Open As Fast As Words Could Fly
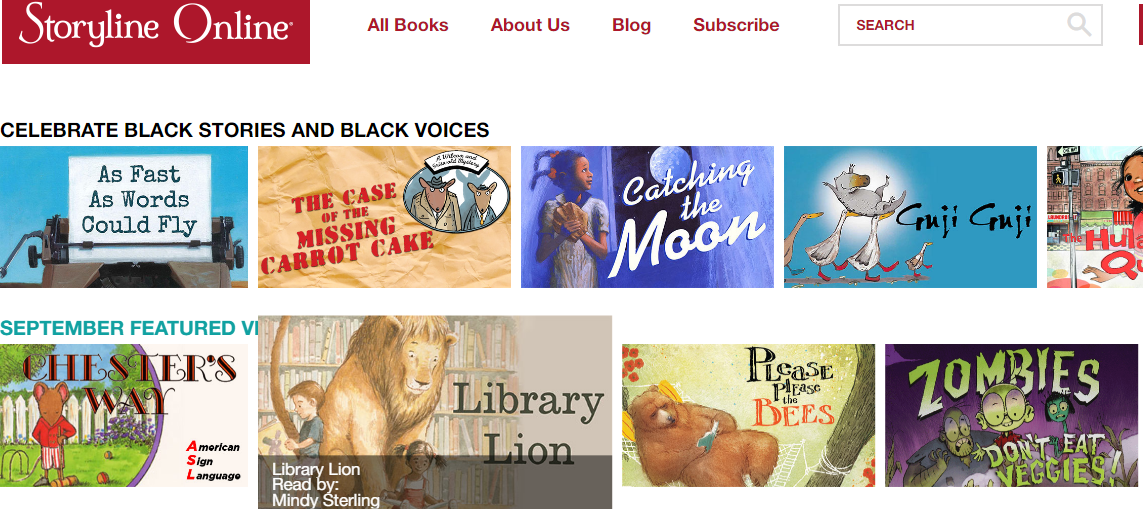The image size is (1143, 509). pos(124,217)
